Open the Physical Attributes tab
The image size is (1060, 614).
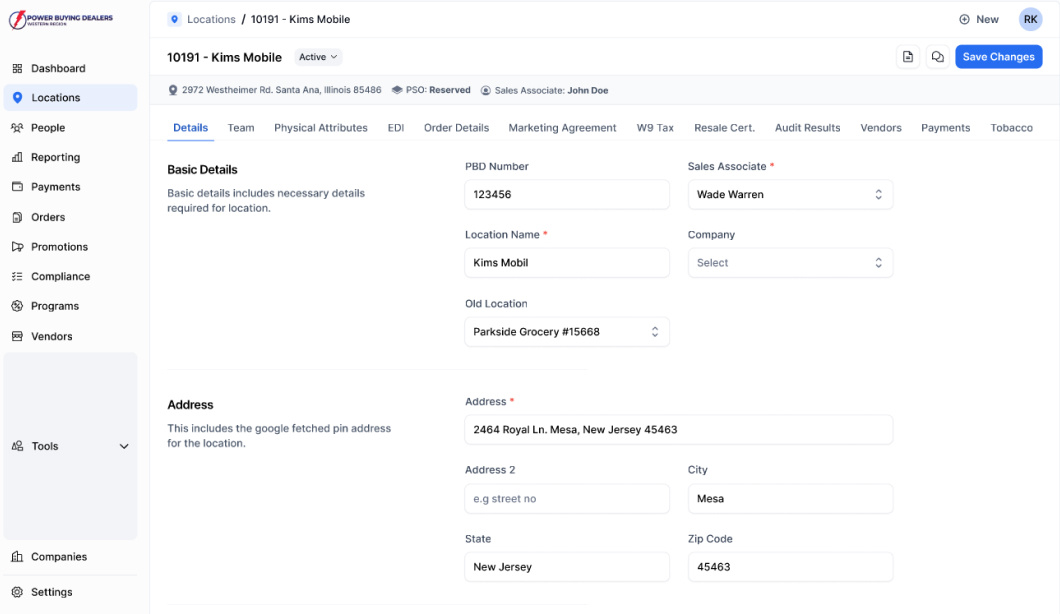pyautogui.click(x=320, y=128)
